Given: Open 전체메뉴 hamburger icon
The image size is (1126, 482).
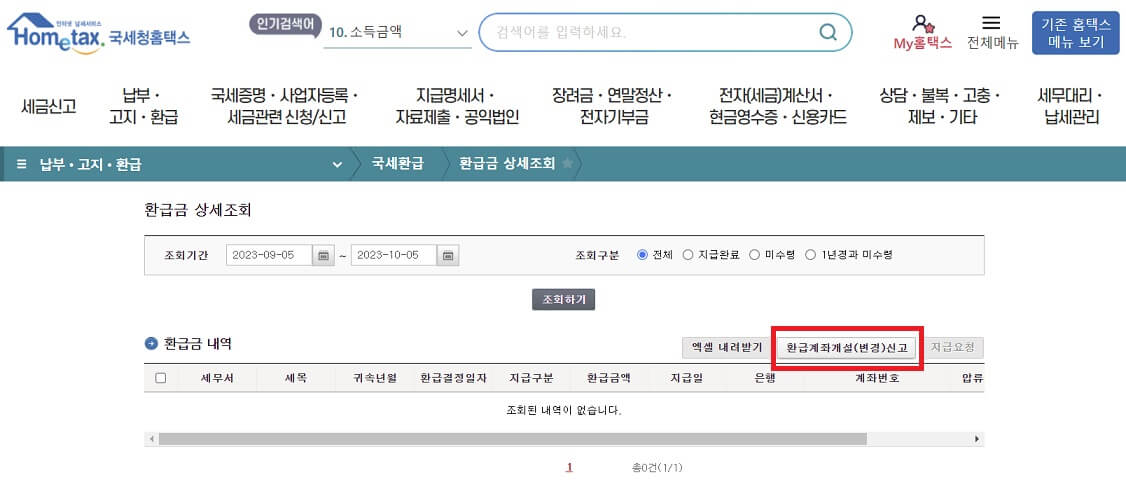Looking at the screenshot, I should (992, 23).
